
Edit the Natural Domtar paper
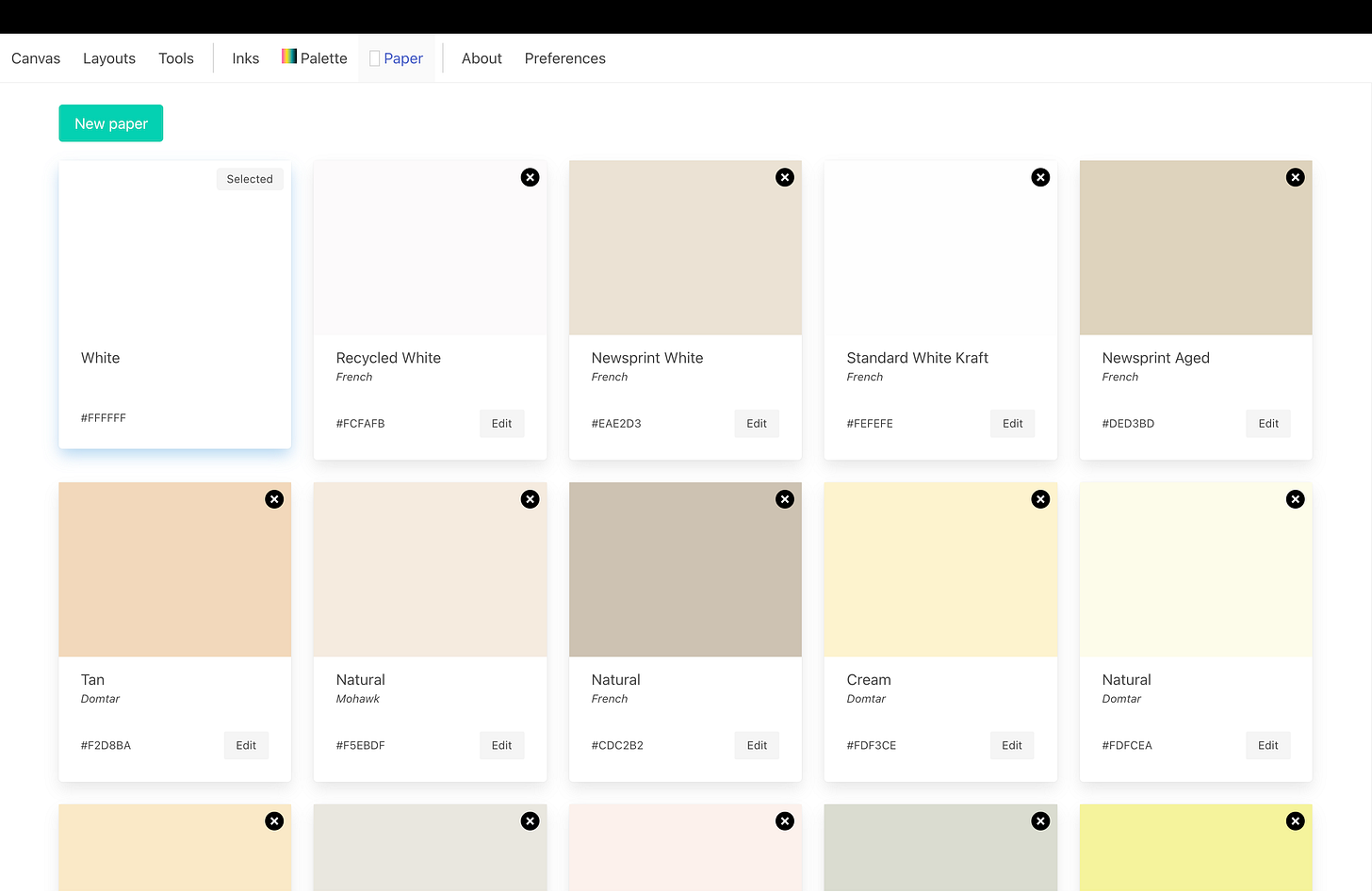tap(1268, 746)
